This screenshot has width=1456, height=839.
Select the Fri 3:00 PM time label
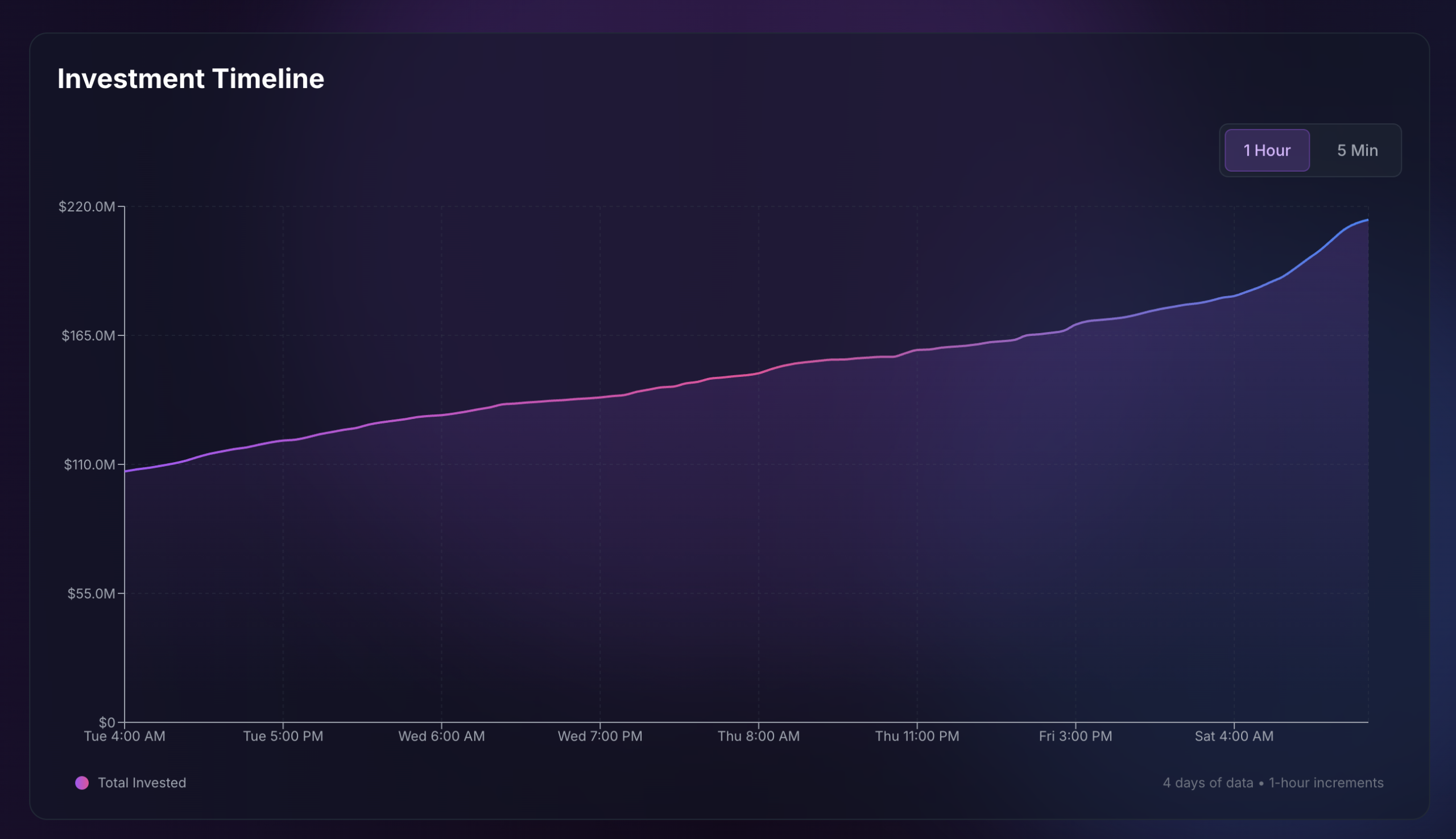click(x=1076, y=736)
